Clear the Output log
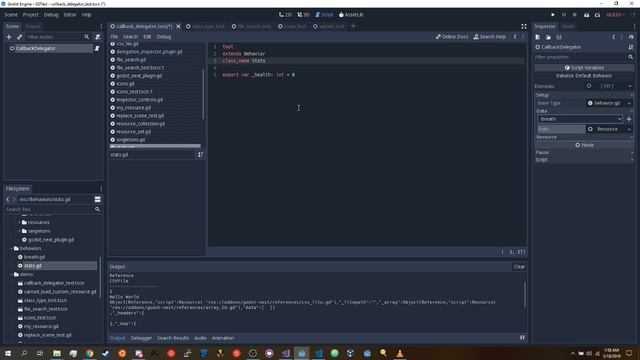This screenshot has width=640, height=360. [519, 267]
